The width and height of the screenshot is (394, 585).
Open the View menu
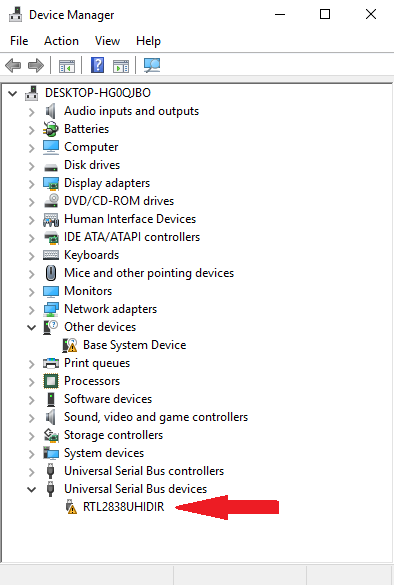[107, 41]
